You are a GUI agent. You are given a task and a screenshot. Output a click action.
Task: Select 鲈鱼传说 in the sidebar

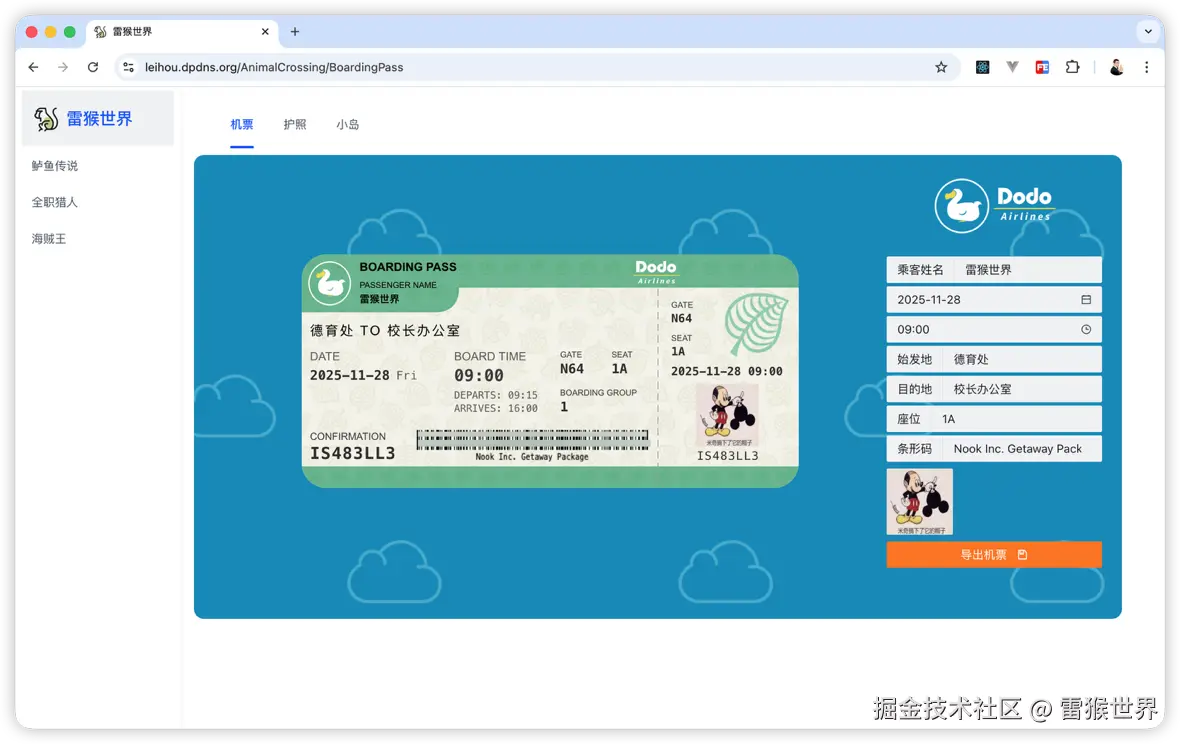[54, 164]
